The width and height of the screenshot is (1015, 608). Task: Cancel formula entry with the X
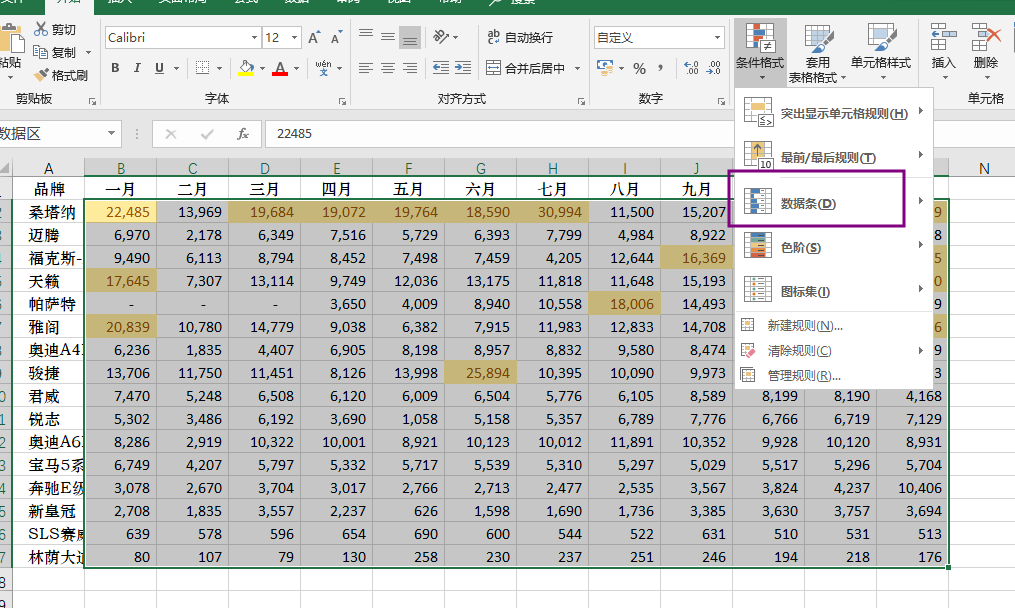point(171,133)
